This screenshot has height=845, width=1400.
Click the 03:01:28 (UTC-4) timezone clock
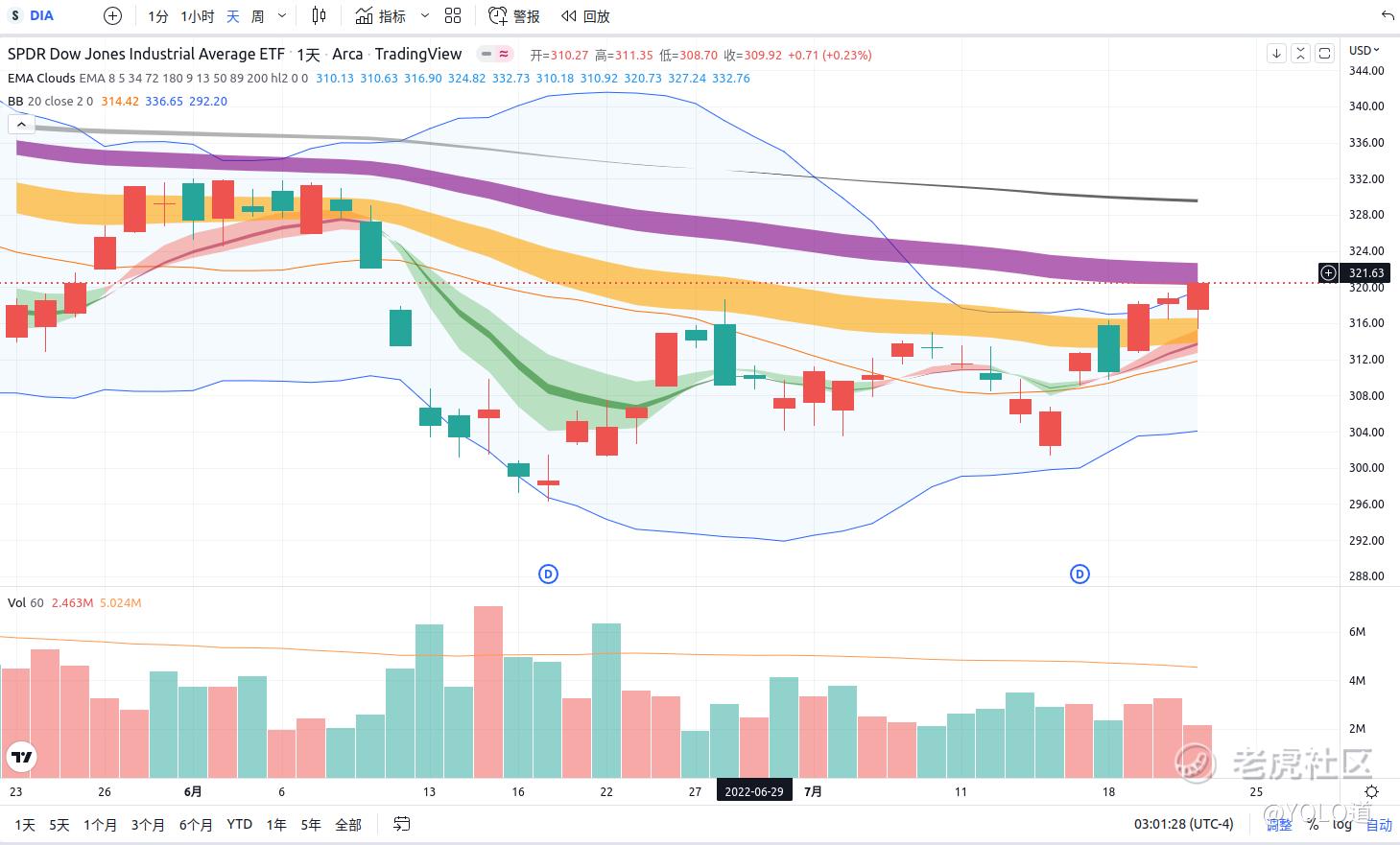(x=1184, y=824)
